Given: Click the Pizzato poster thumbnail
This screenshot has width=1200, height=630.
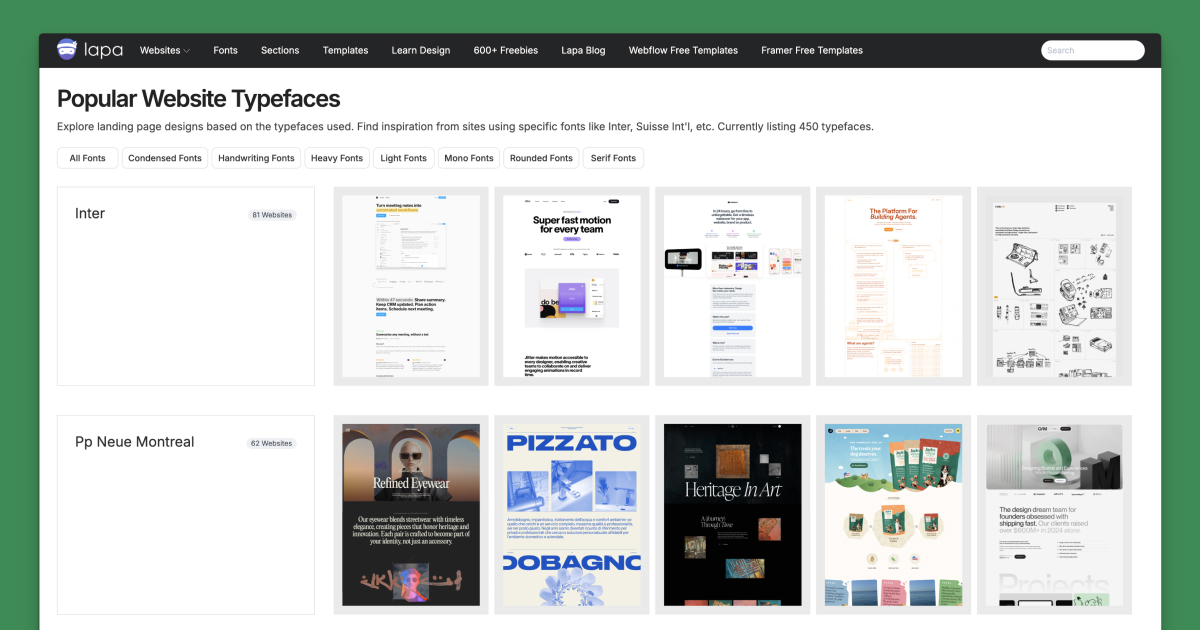Looking at the screenshot, I should point(571,514).
